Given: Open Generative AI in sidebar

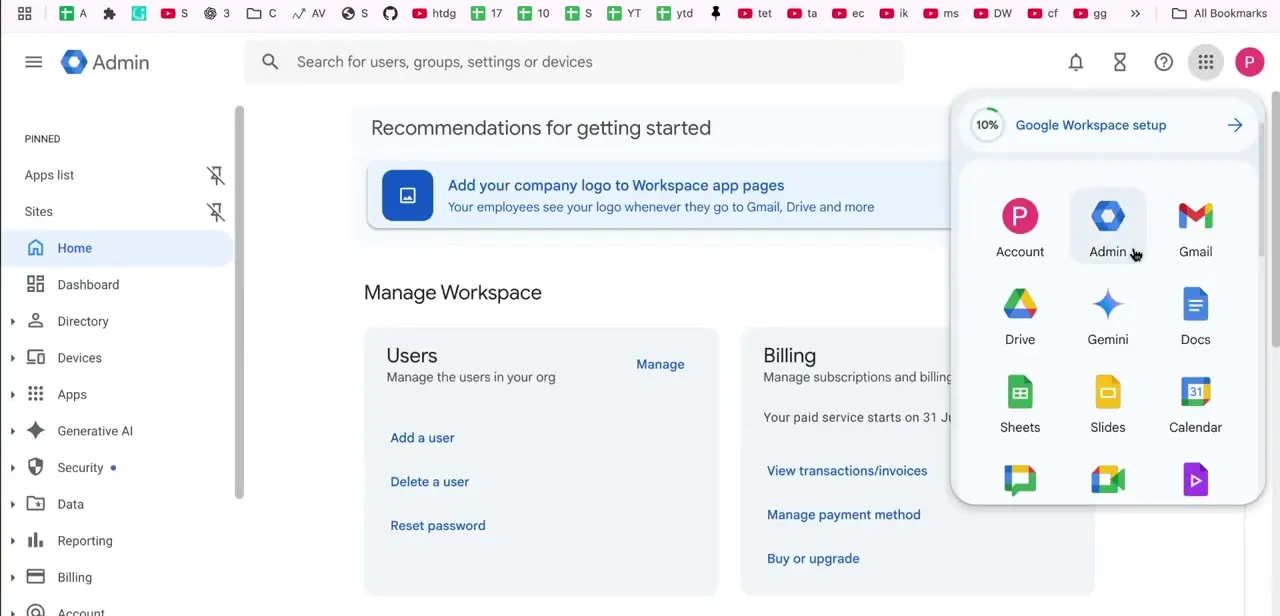Looking at the screenshot, I should coord(95,431).
